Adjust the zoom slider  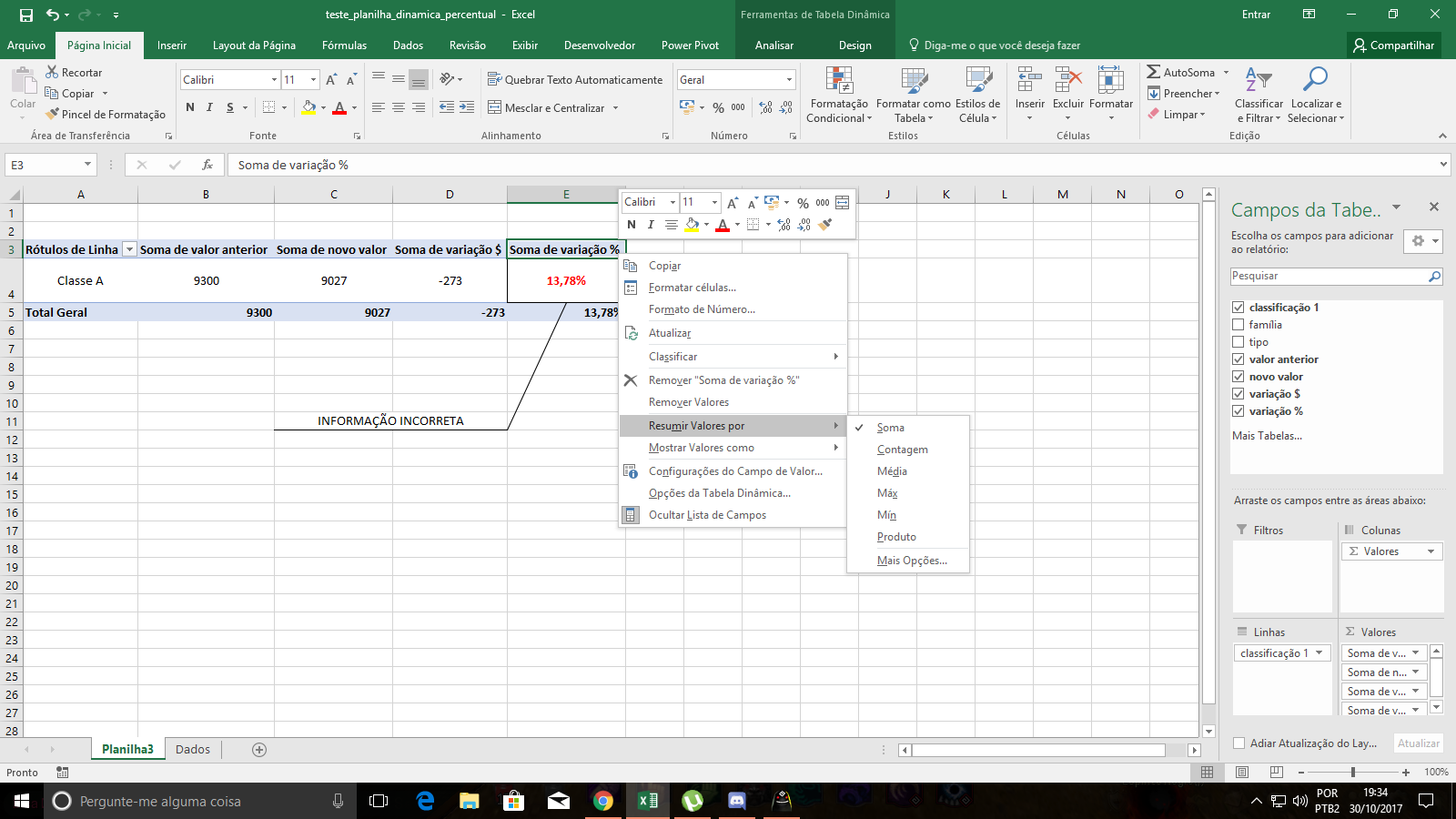(x=1353, y=772)
